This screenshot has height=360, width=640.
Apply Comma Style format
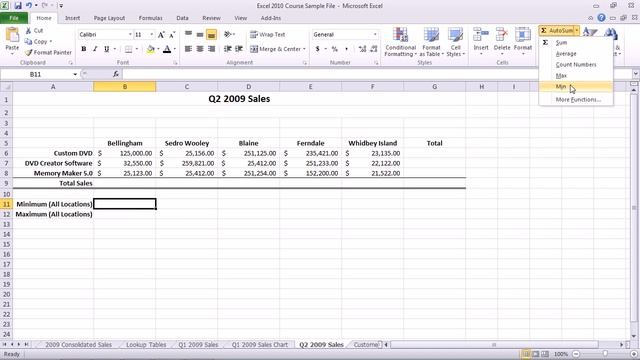[347, 49]
